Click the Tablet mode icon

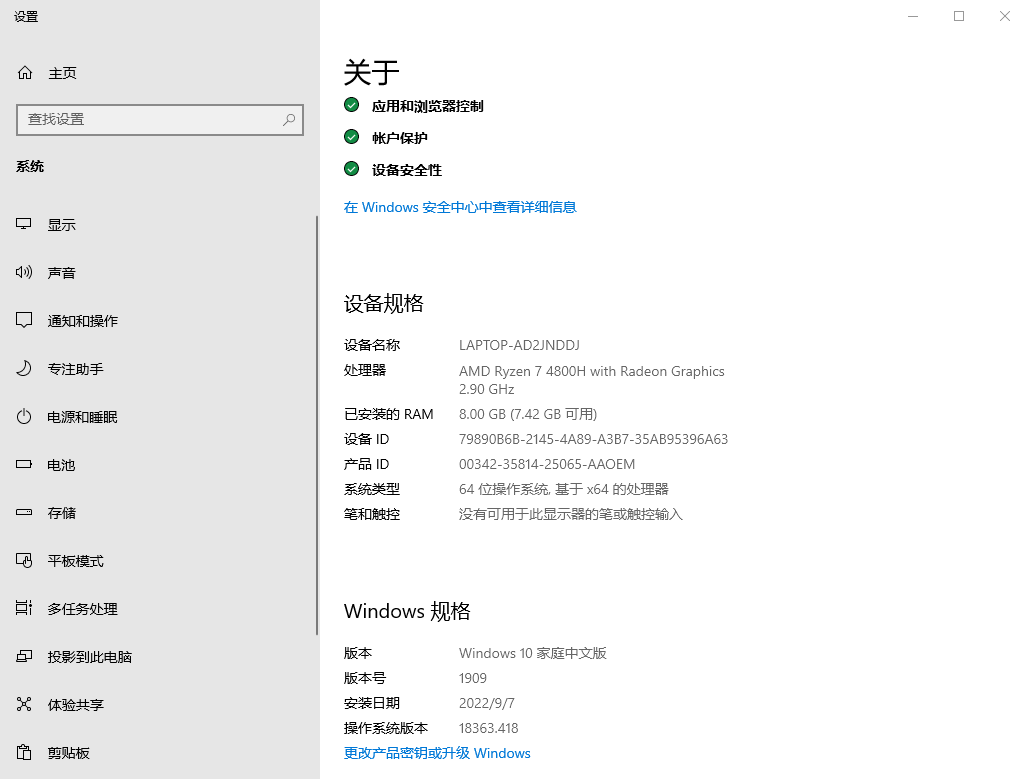pos(24,561)
